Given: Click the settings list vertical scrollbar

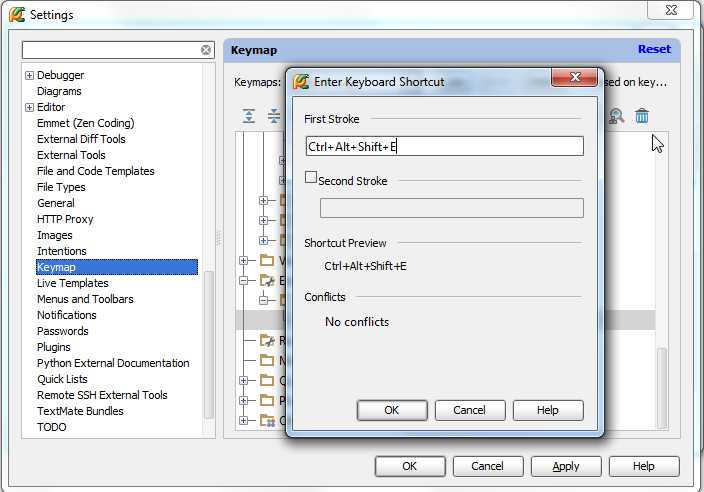Looking at the screenshot, I should click(208, 345).
